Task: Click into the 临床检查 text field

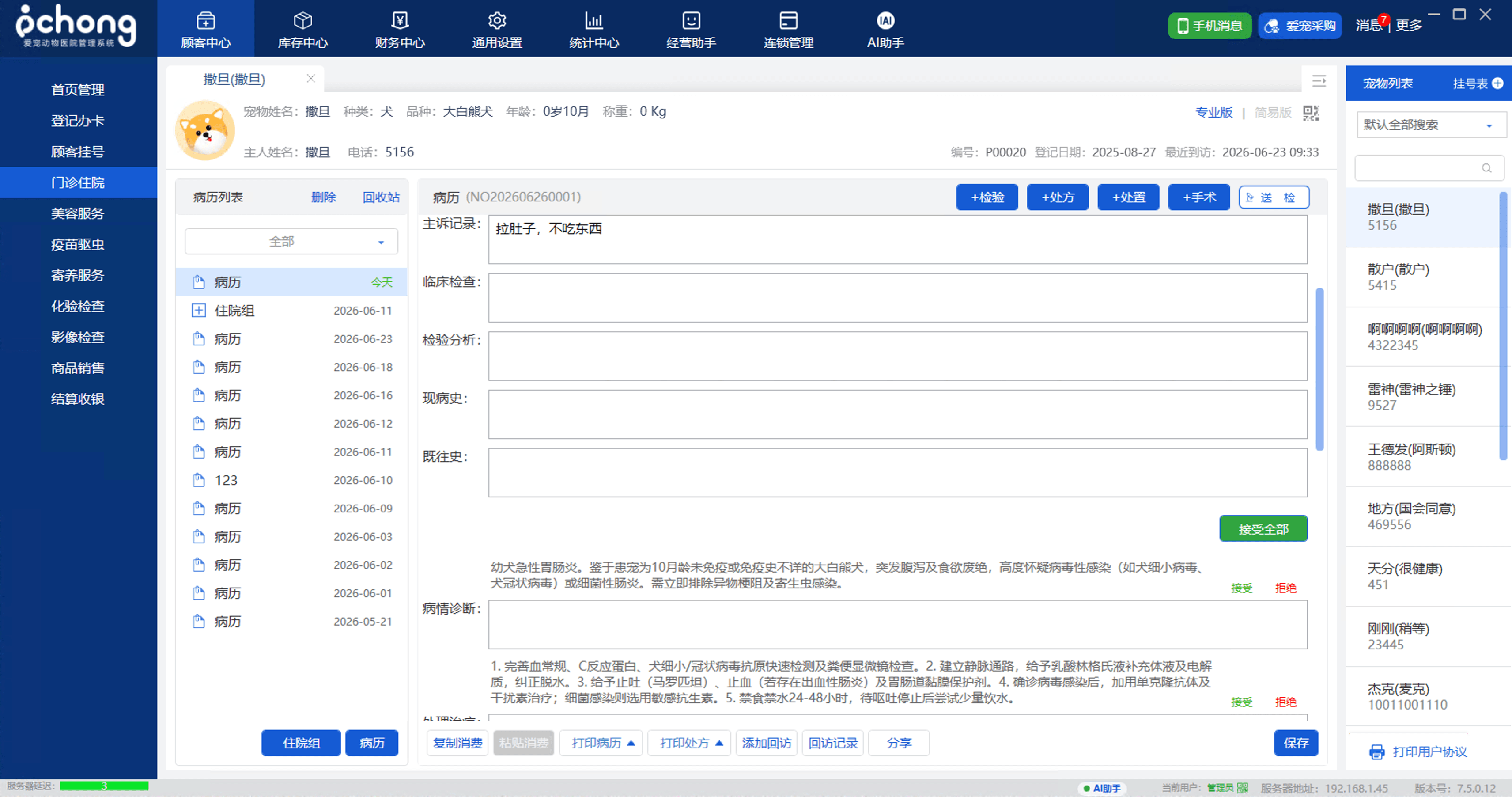Action: [x=897, y=298]
